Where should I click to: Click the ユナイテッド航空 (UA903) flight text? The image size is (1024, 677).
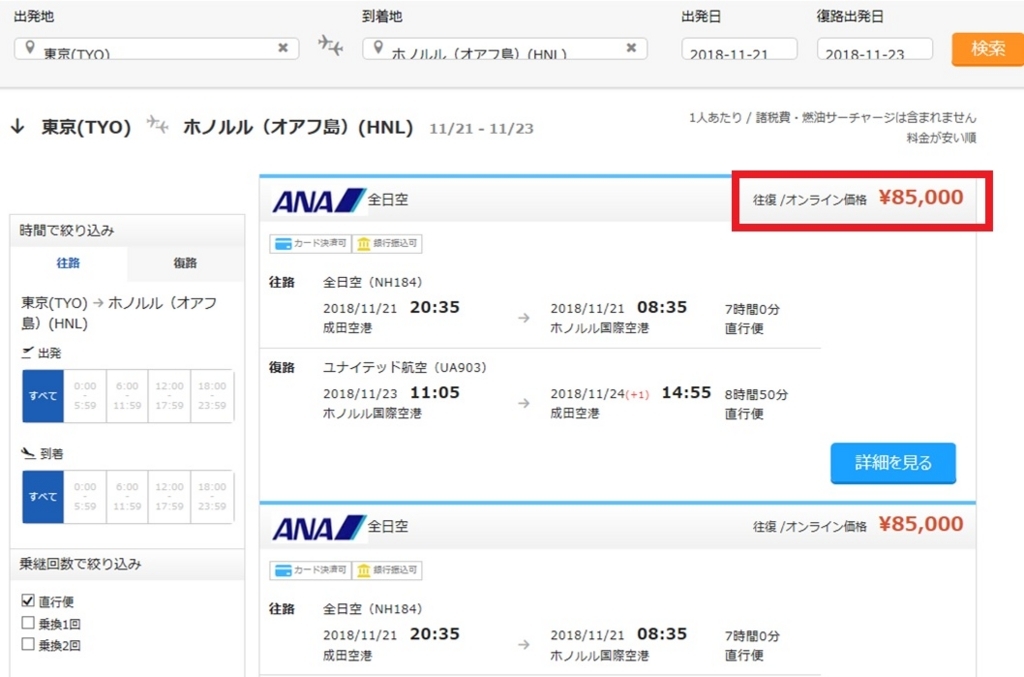click(x=405, y=368)
